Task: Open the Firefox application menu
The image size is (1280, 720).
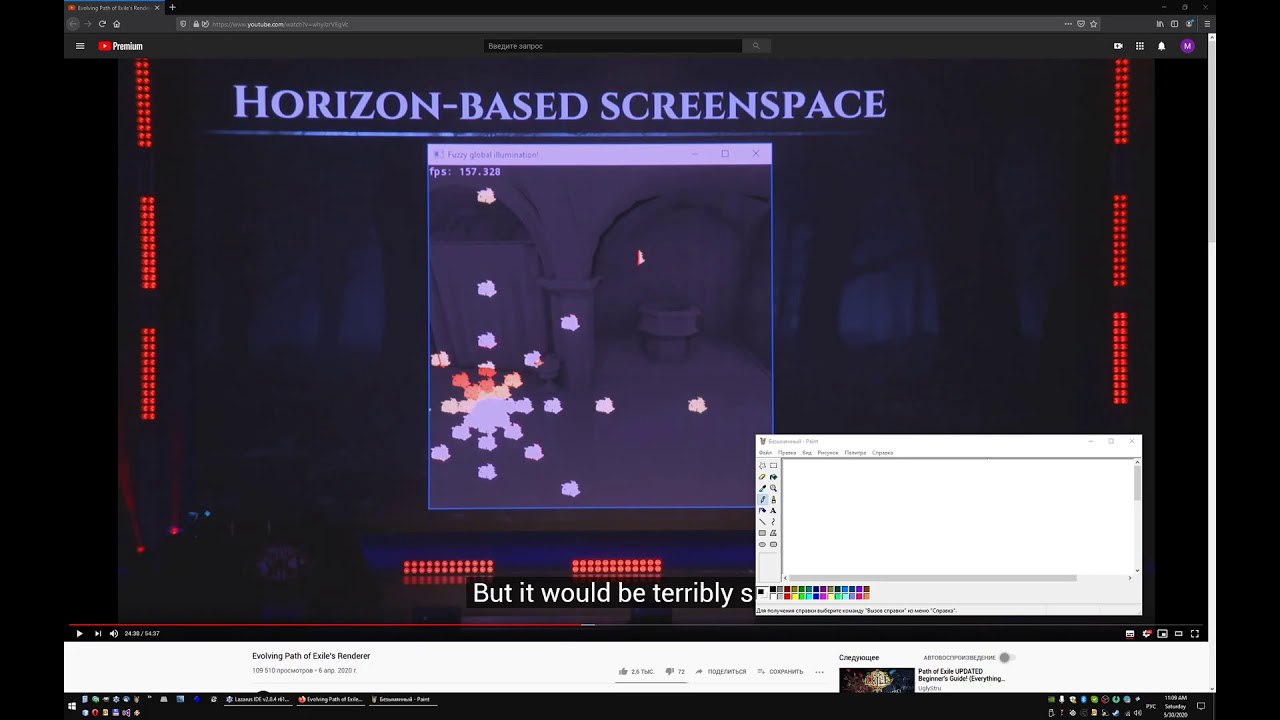Action: point(1207,23)
